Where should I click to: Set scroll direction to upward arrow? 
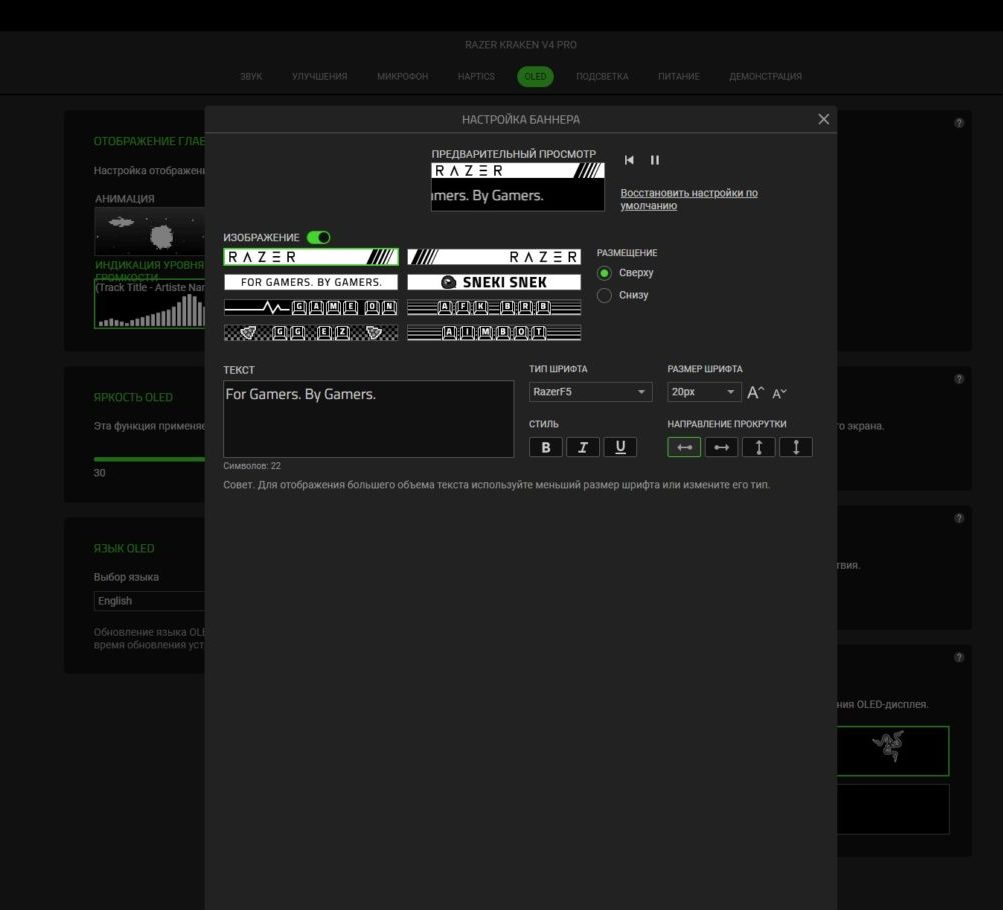pyautogui.click(x=759, y=447)
